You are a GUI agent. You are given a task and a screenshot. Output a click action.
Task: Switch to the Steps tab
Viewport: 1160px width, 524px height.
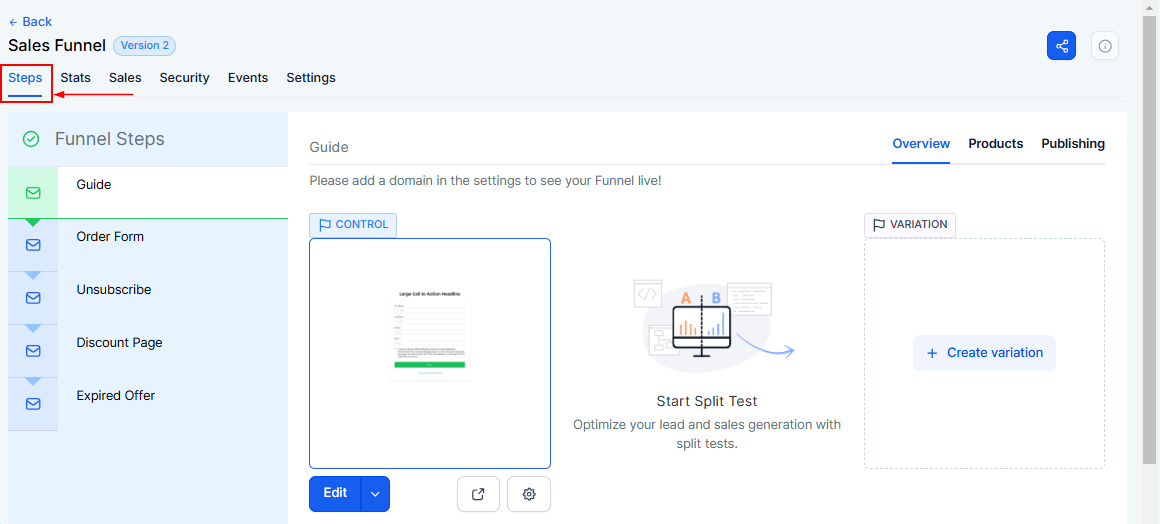click(25, 78)
